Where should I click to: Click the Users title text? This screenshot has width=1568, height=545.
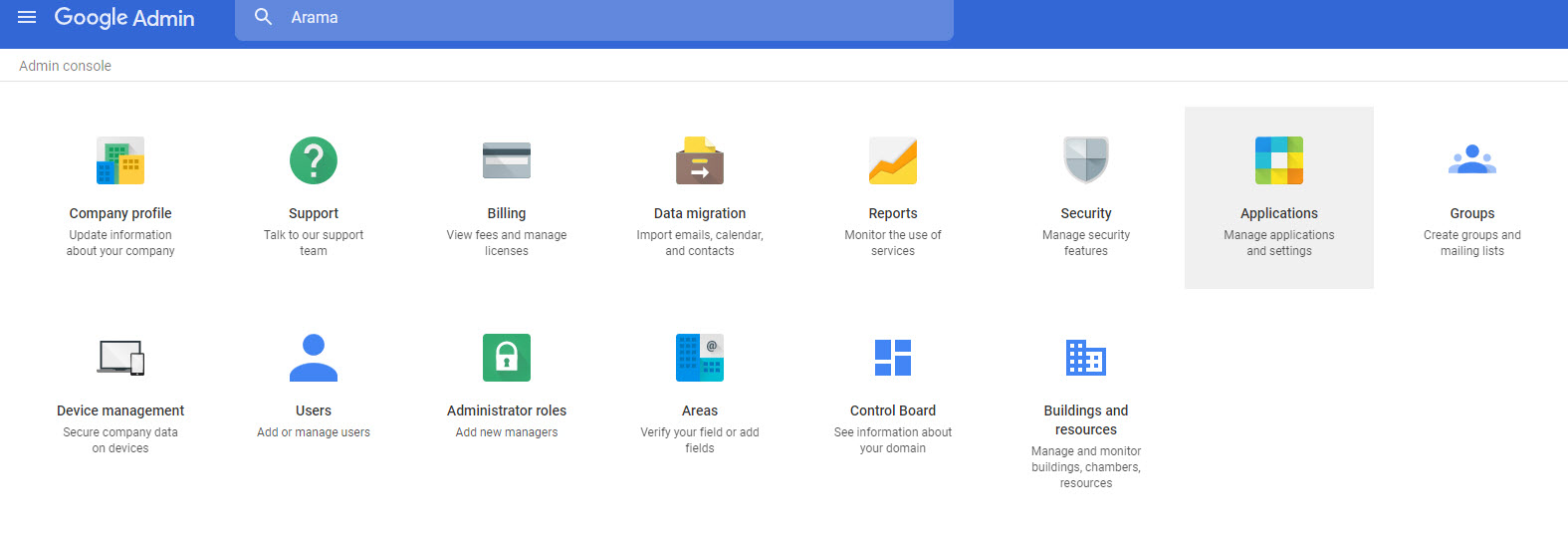(314, 410)
